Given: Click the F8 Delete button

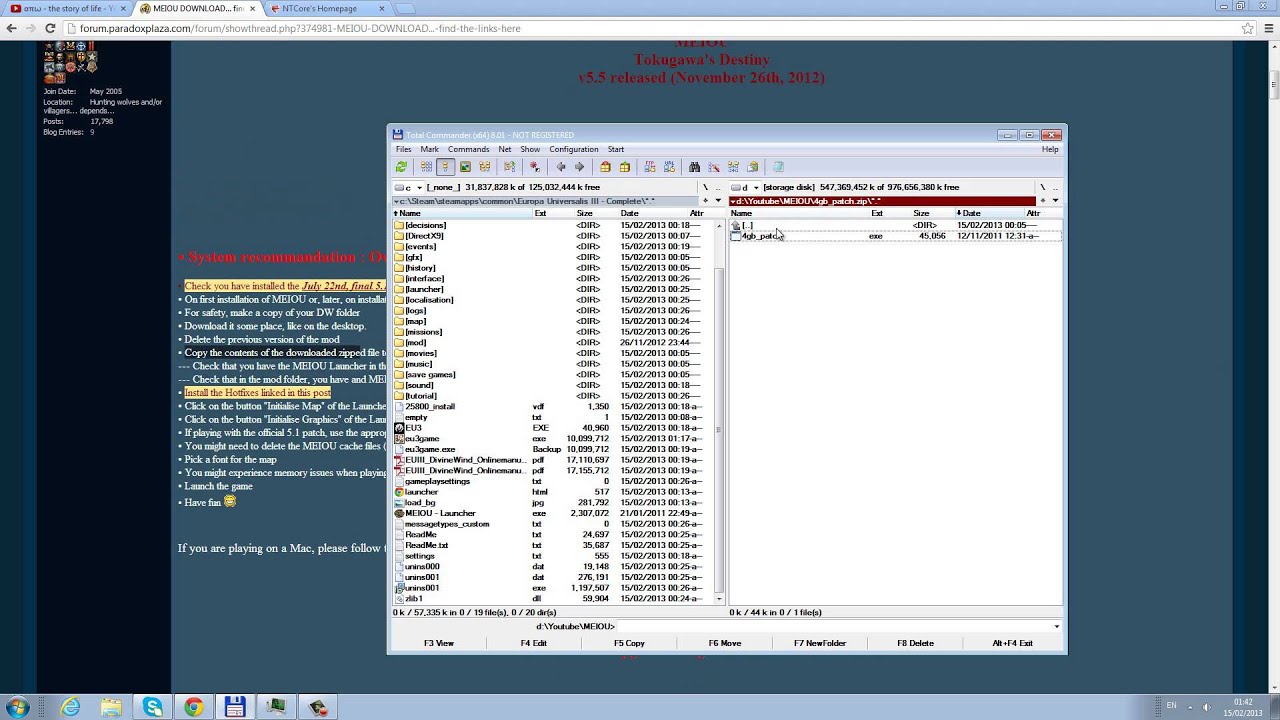Looking at the screenshot, I should coord(915,643).
